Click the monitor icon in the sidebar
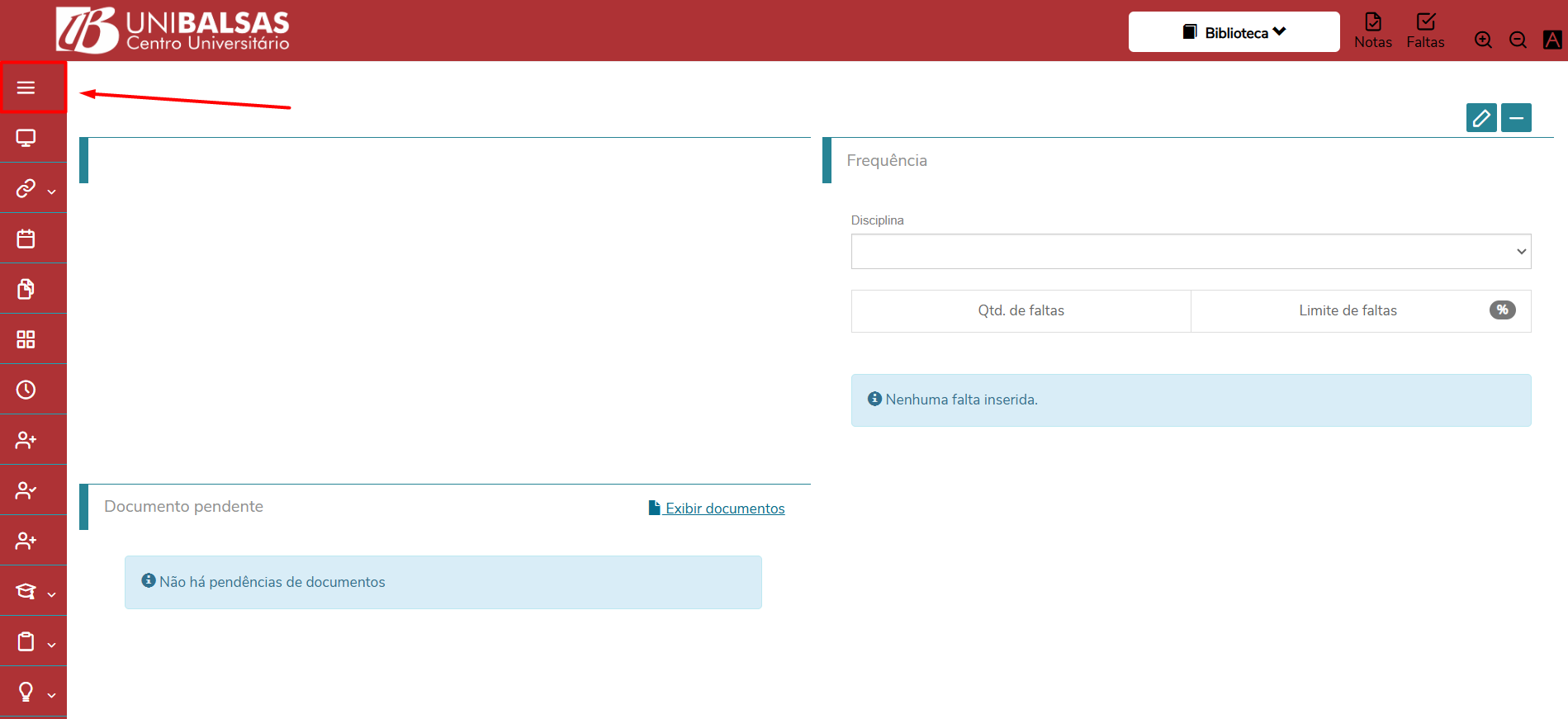This screenshot has height=719, width=1568. [x=26, y=138]
